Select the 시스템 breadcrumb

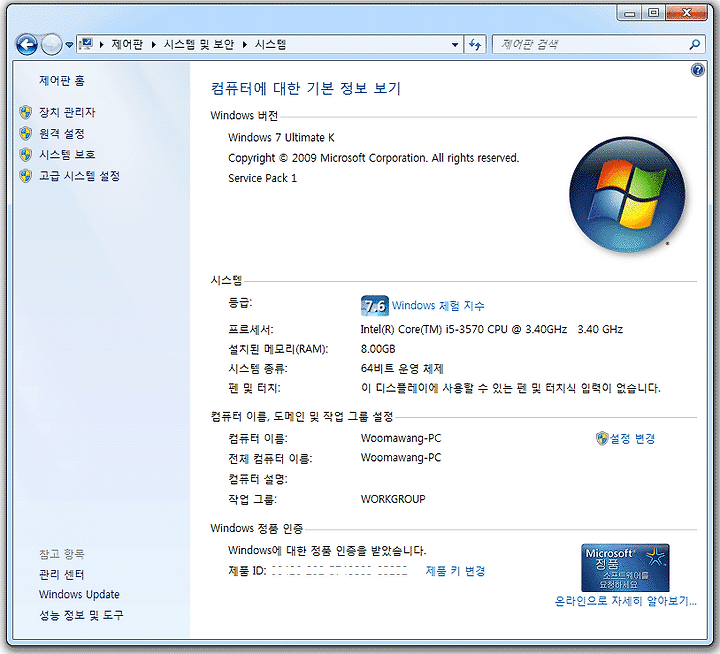(x=270, y=44)
